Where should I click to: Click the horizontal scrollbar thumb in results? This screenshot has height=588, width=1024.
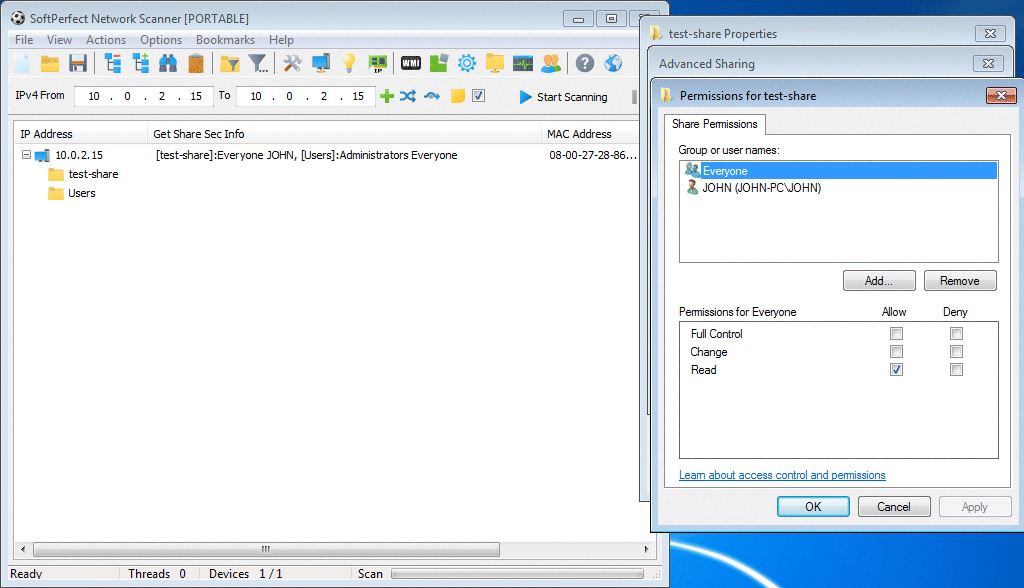click(266, 549)
